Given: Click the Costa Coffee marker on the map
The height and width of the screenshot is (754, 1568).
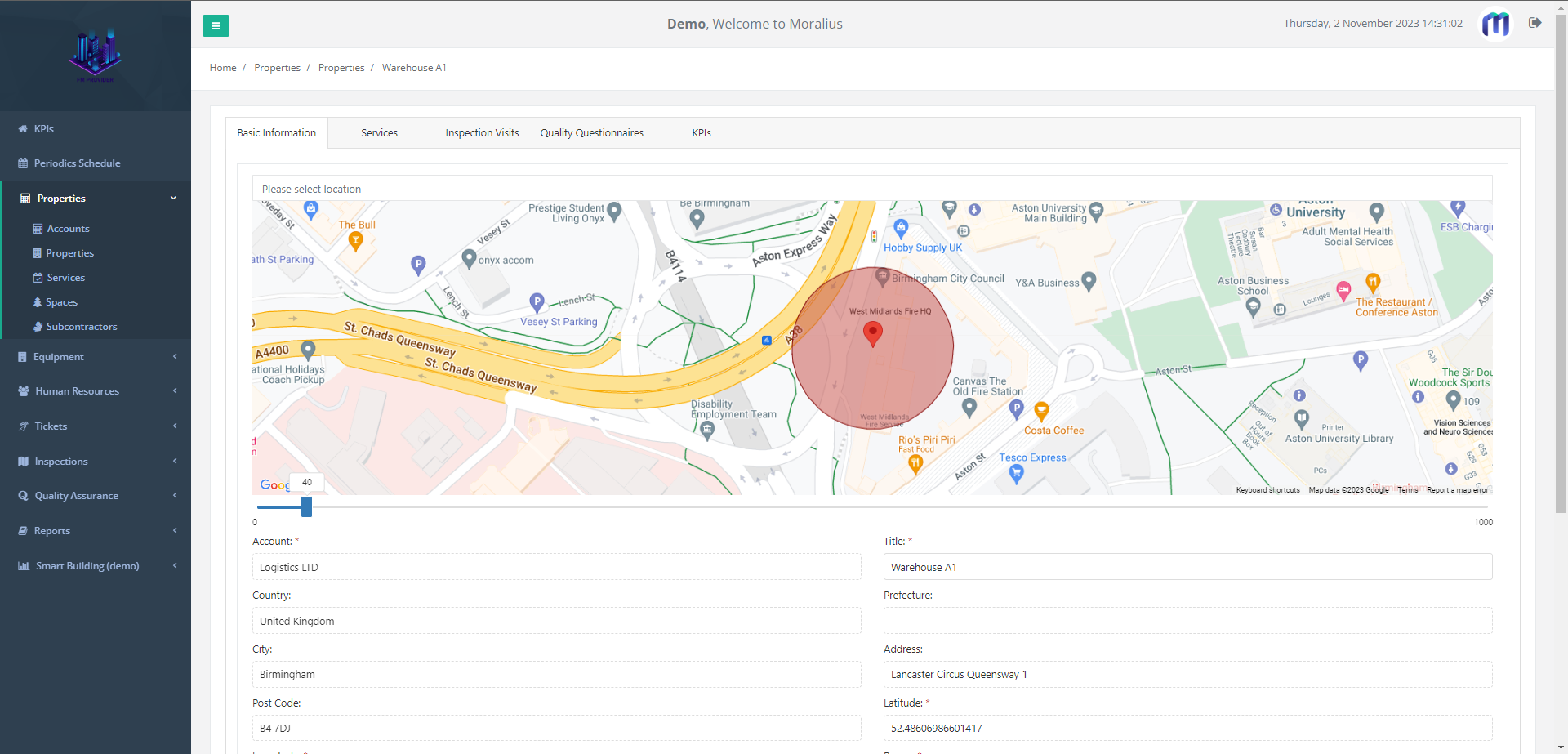Looking at the screenshot, I should point(1041,411).
